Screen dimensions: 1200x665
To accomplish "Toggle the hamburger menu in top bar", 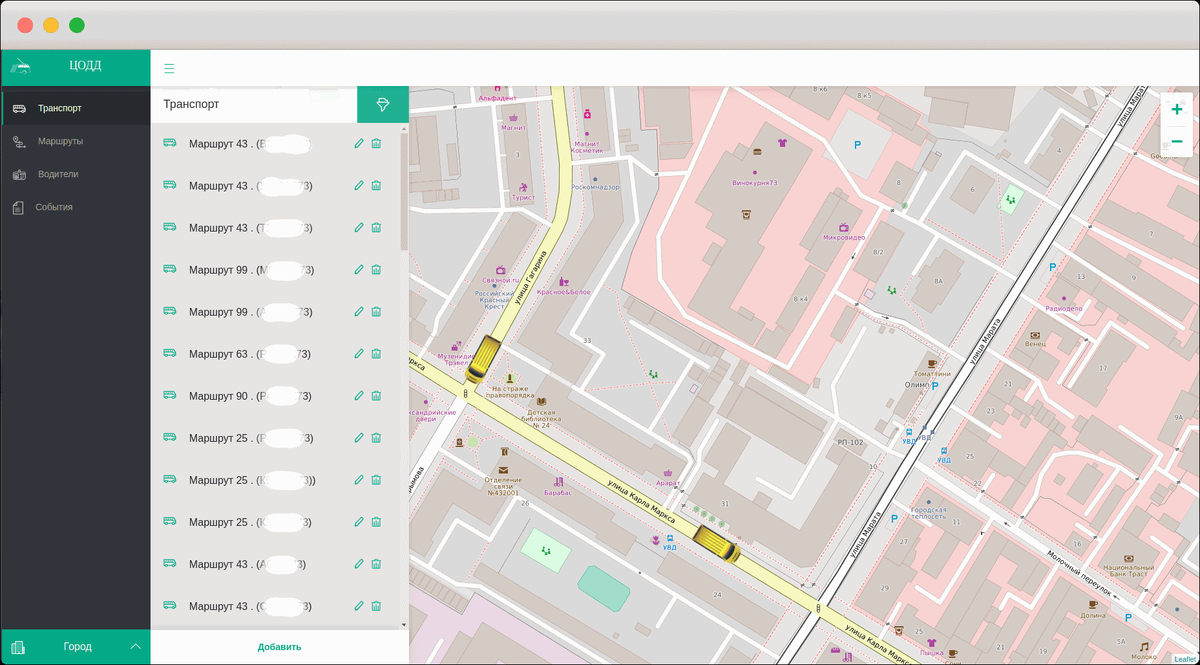I will pos(169,69).
